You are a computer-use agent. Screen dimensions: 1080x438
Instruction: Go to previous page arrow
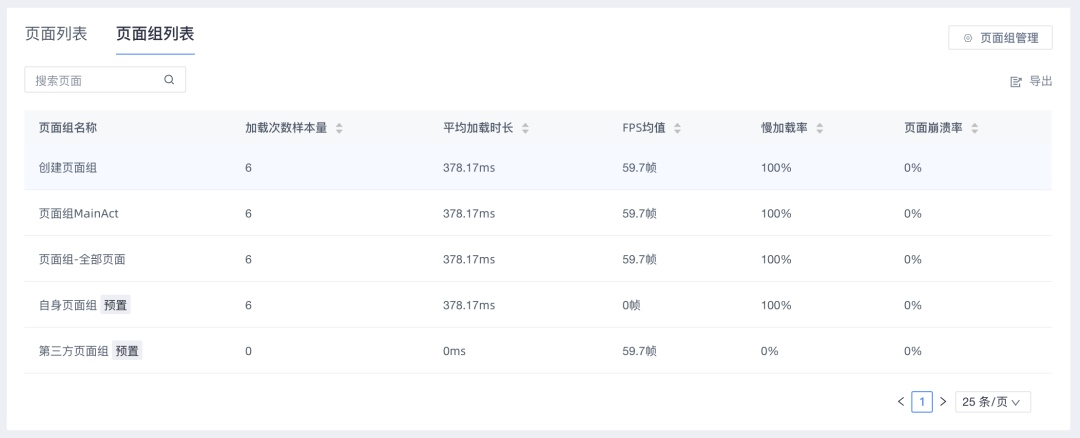[x=901, y=402]
